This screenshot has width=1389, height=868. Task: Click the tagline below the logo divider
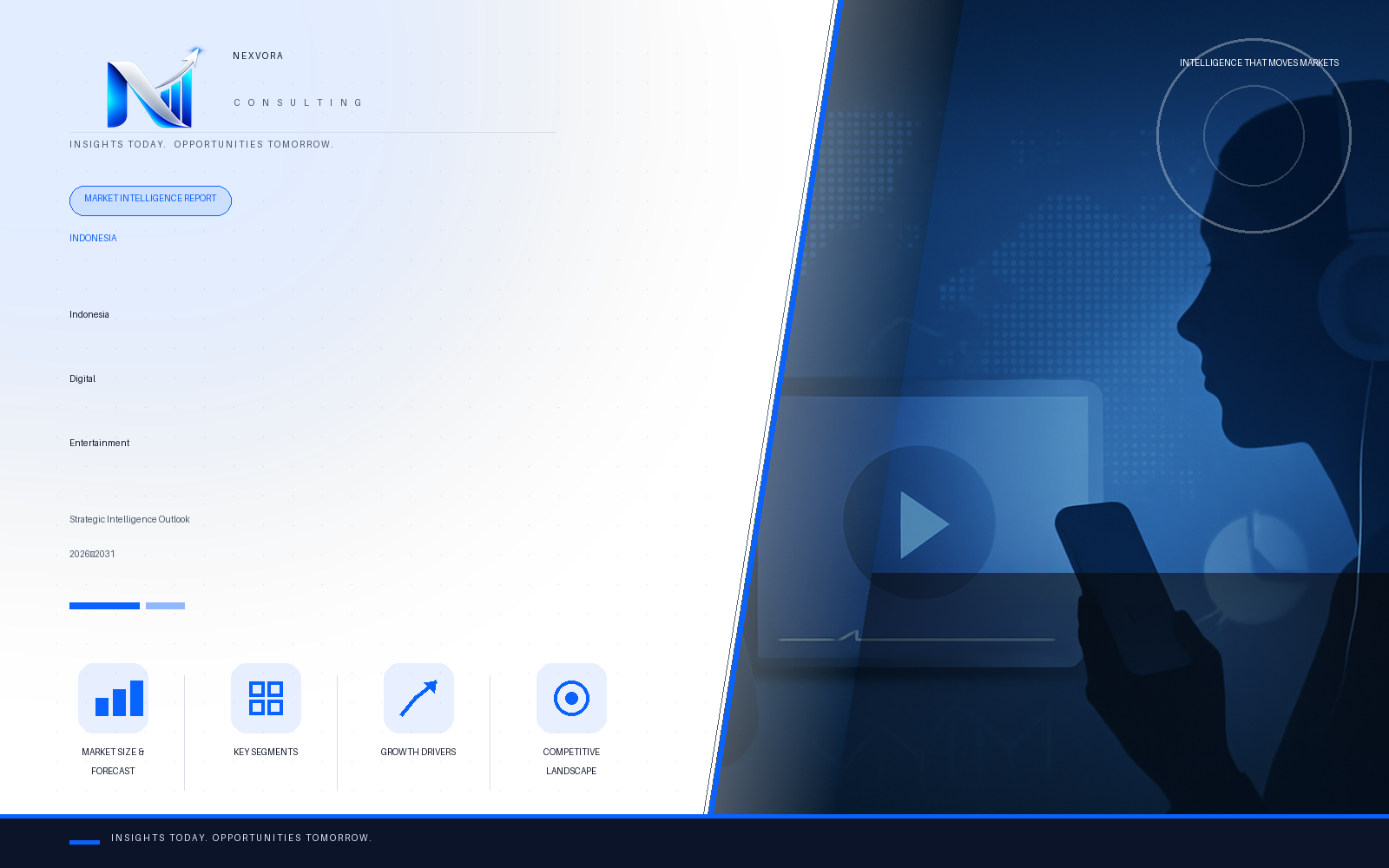pyautogui.click(x=201, y=144)
